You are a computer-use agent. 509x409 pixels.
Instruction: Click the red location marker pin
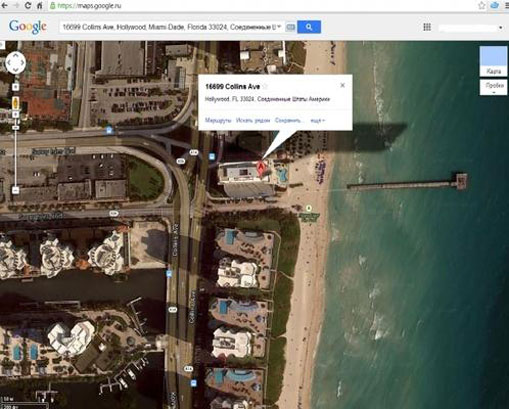click(x=261, y=168)
